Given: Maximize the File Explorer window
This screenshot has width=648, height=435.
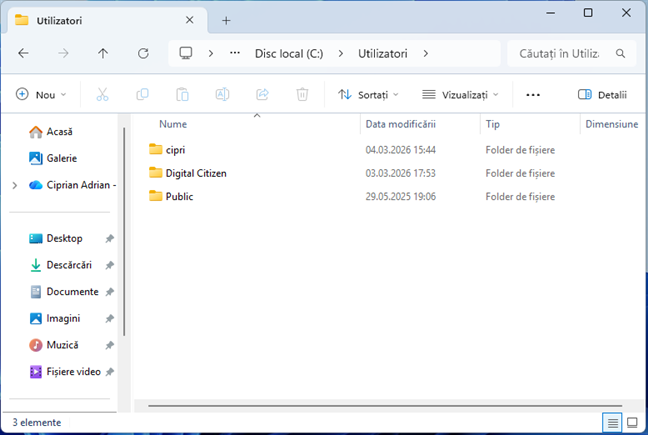Looking at the screenshot, I should (588, 13).
